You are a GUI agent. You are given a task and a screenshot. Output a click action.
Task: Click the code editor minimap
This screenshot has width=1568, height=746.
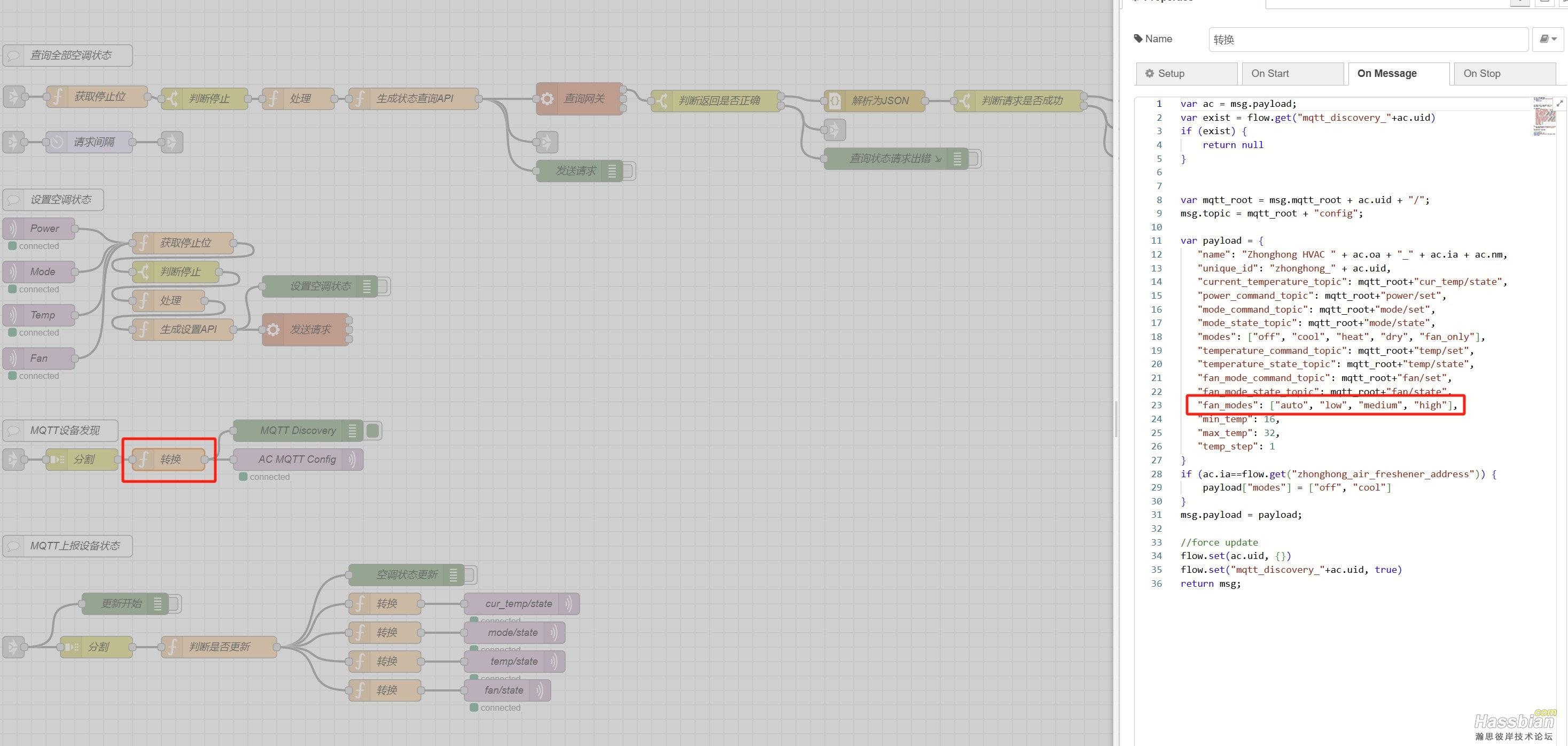tap(1544, 117)
